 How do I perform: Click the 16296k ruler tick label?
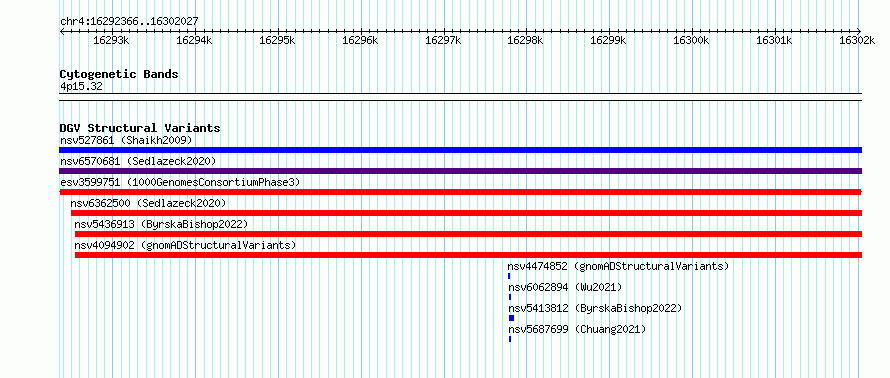360,41
